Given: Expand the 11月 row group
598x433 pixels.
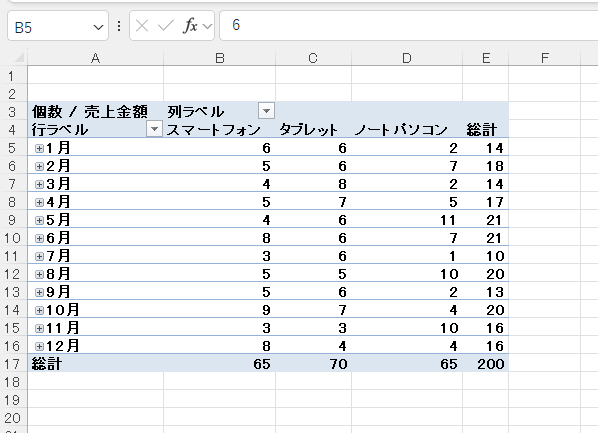Looking at the screenshot, I should [39, 328].
